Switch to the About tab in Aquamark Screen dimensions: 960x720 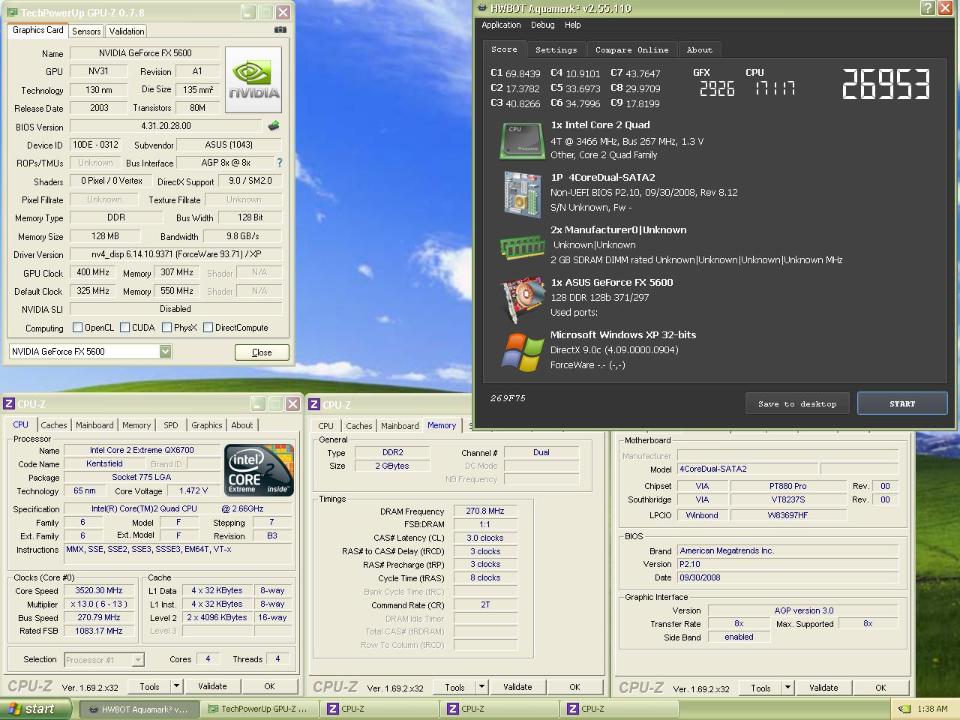[x=699, y=50]
